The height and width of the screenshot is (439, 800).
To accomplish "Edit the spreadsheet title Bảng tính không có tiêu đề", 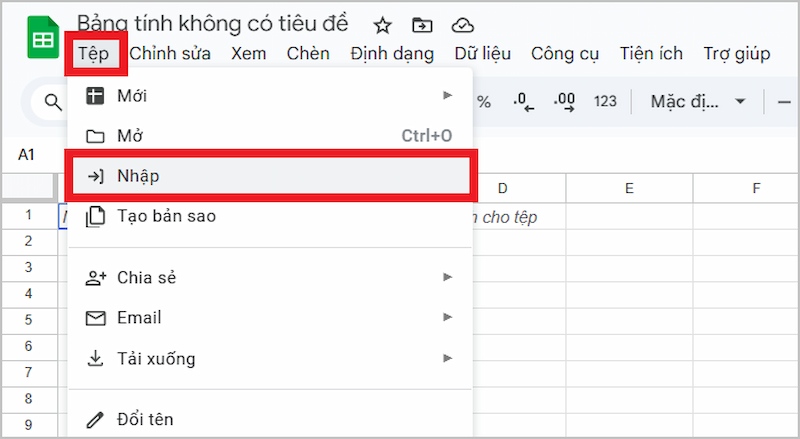I will click(x=213, y=24).
